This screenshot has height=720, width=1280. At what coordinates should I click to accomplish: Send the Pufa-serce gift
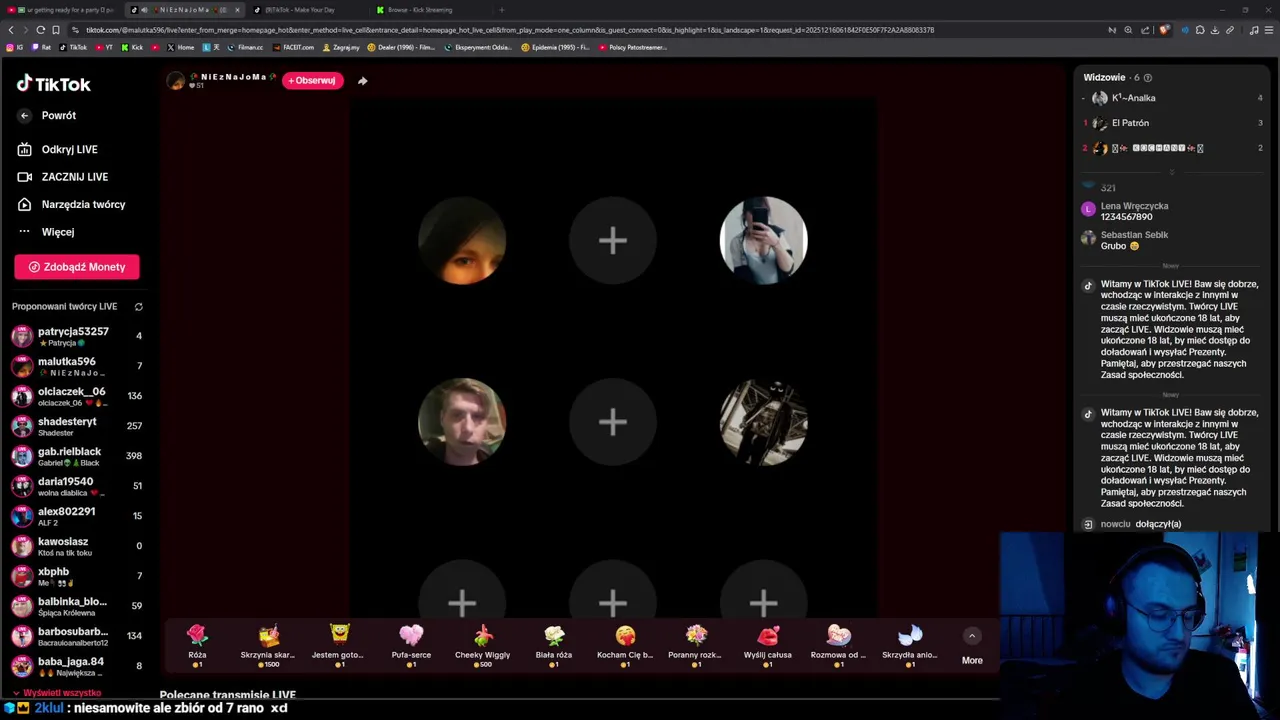[411, 645]
